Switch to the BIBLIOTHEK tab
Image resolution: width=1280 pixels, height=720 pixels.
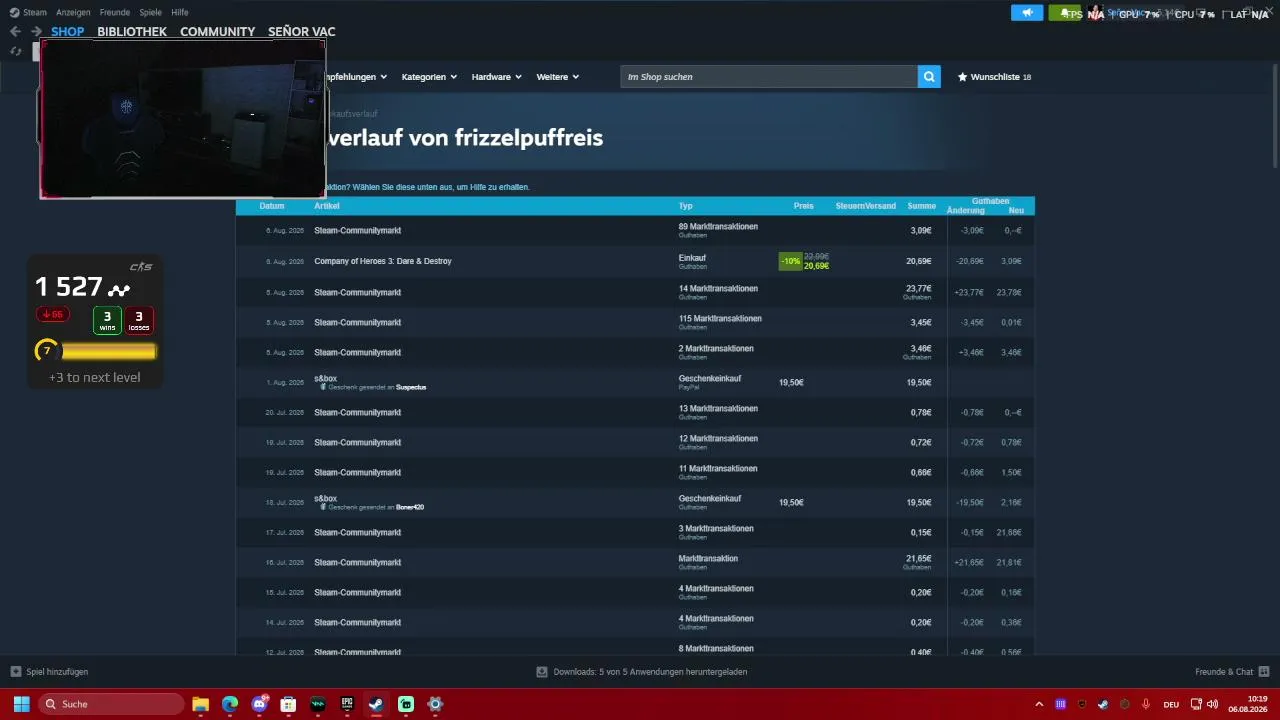pos(132,32)
